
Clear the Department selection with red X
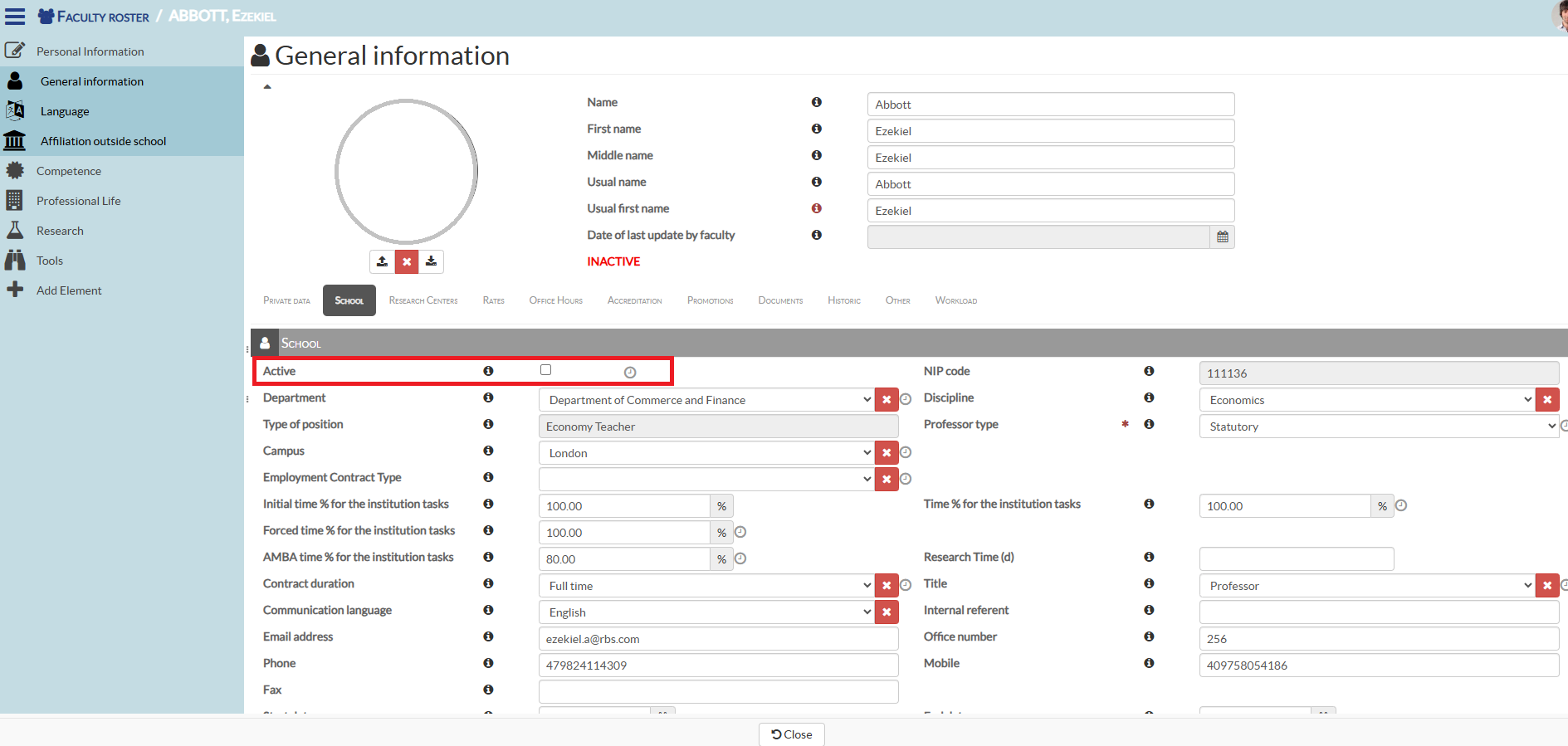887,400
